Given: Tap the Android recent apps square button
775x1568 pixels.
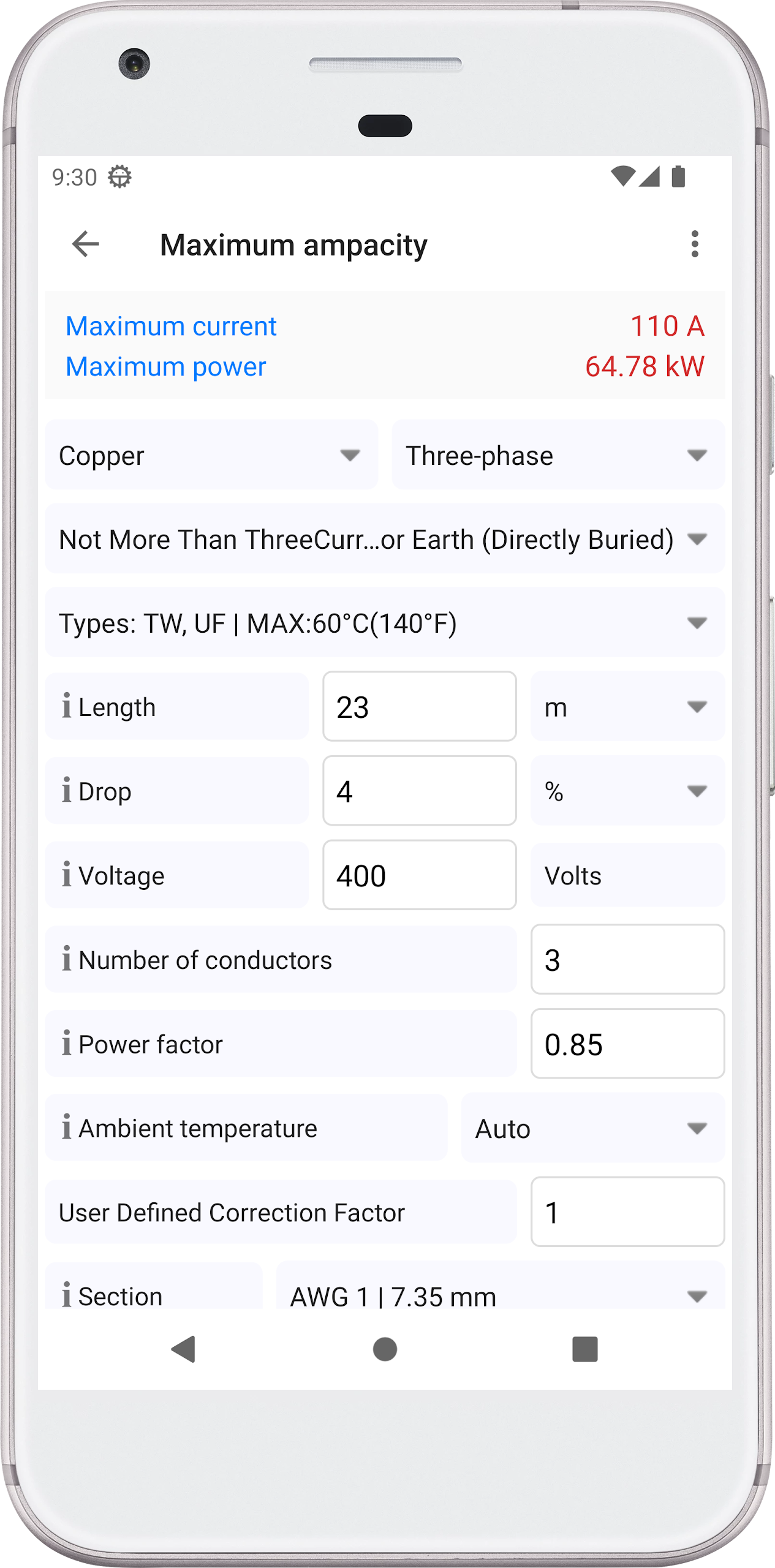Looking at the screenshot, I should click(584, 1349).
